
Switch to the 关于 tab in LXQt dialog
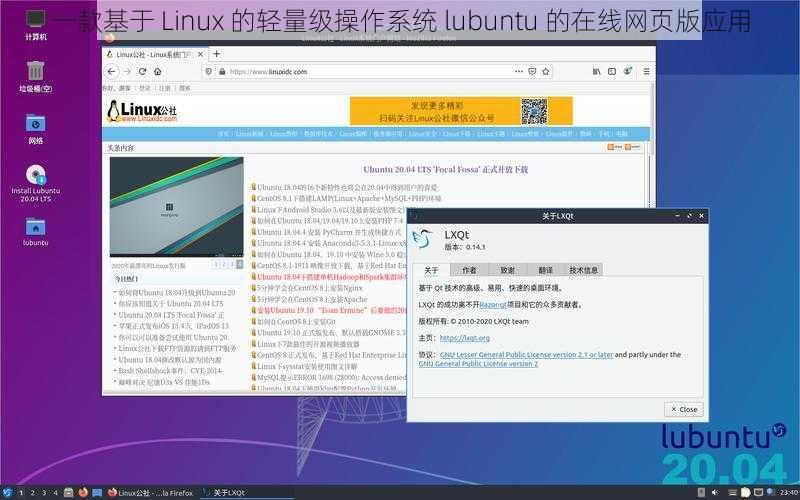[x=431, y=270]
